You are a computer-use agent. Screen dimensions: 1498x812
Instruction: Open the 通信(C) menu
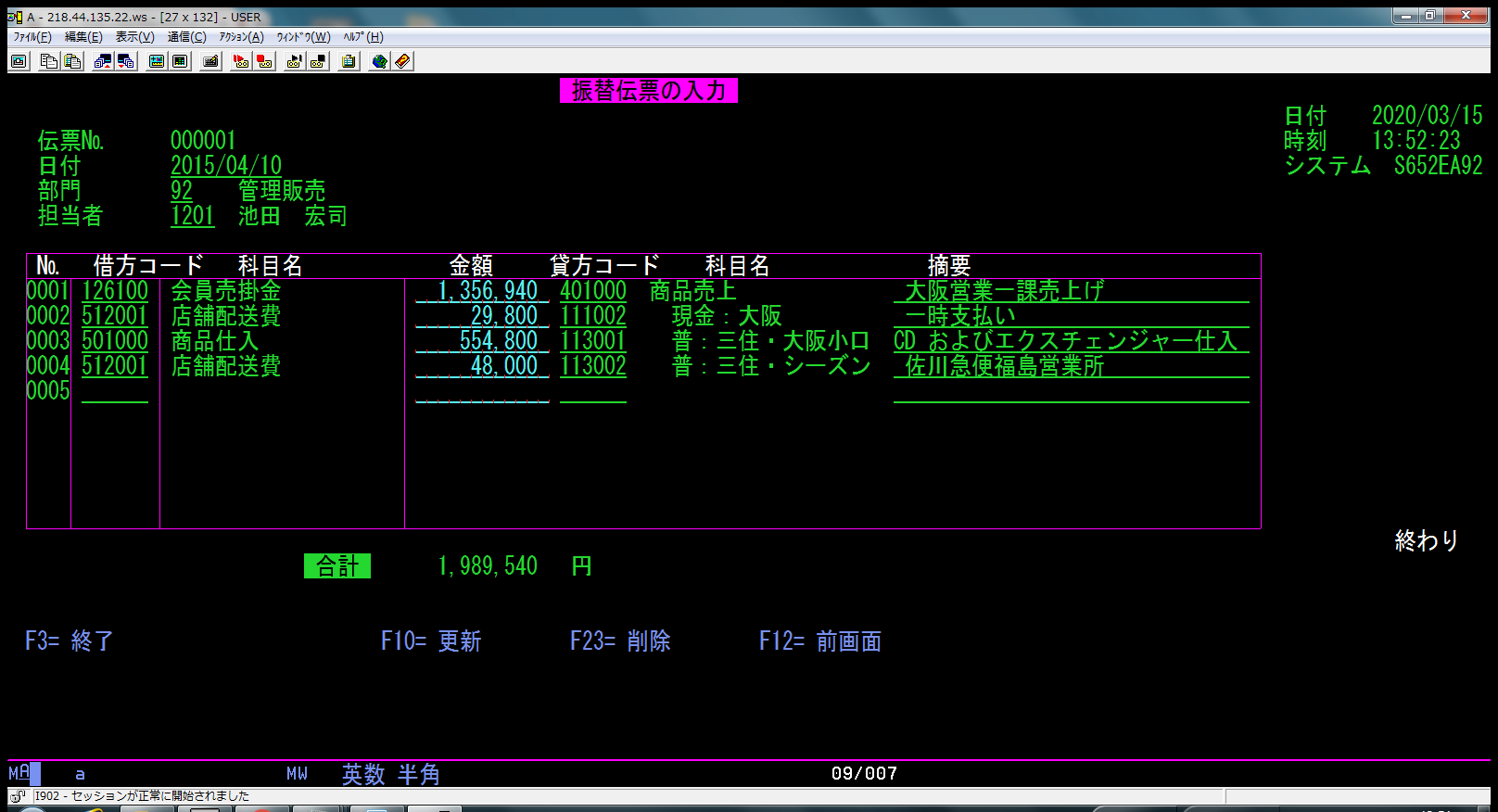(186, 37)
